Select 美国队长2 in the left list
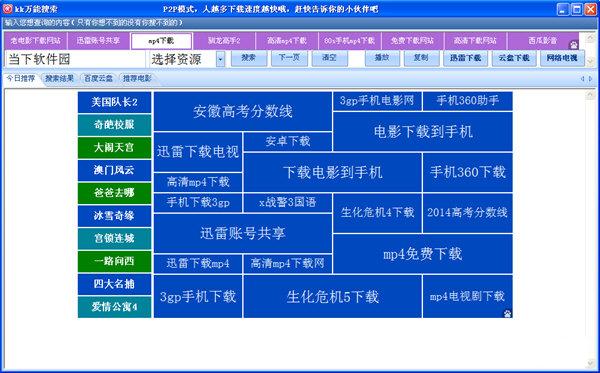 [114, 102]
